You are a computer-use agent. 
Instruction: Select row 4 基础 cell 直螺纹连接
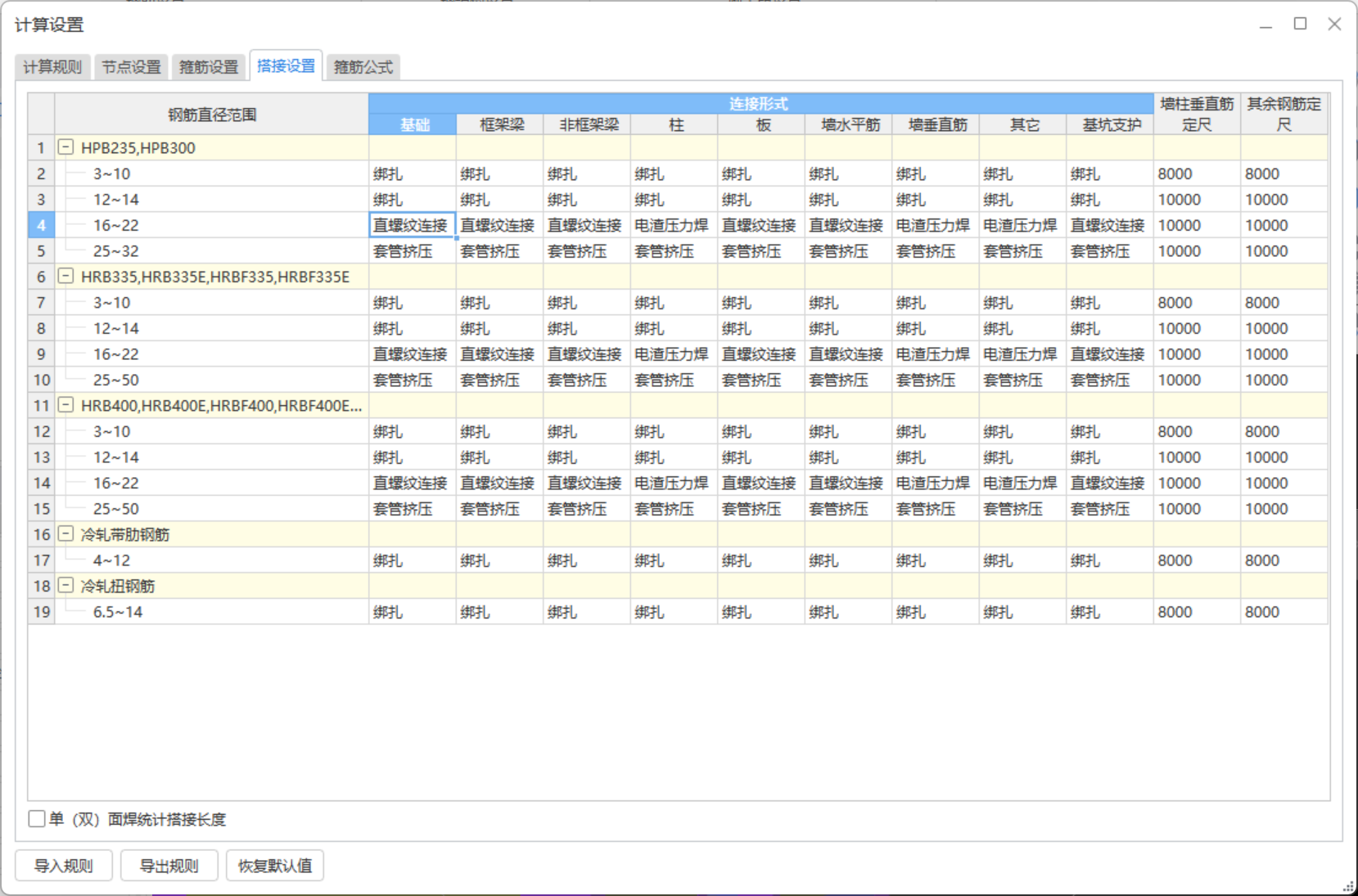click(x=412, y=226)
